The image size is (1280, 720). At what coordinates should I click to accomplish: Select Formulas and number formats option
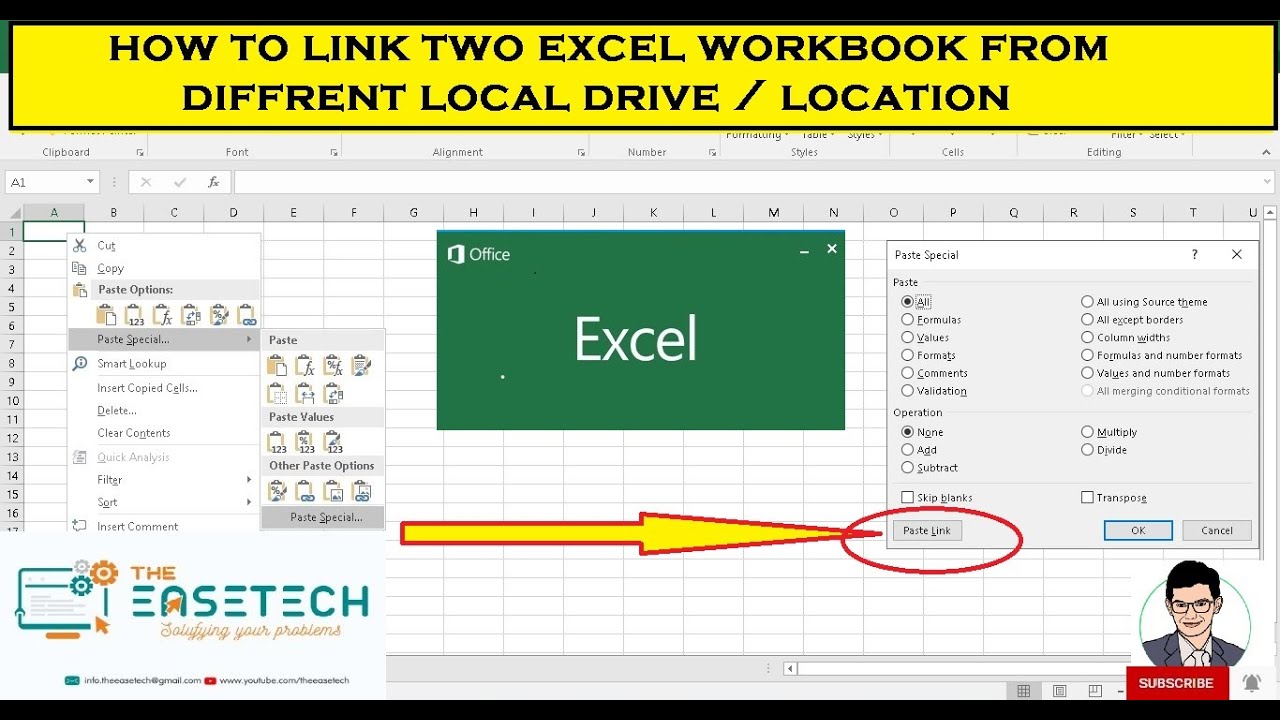coord(1087,355)
